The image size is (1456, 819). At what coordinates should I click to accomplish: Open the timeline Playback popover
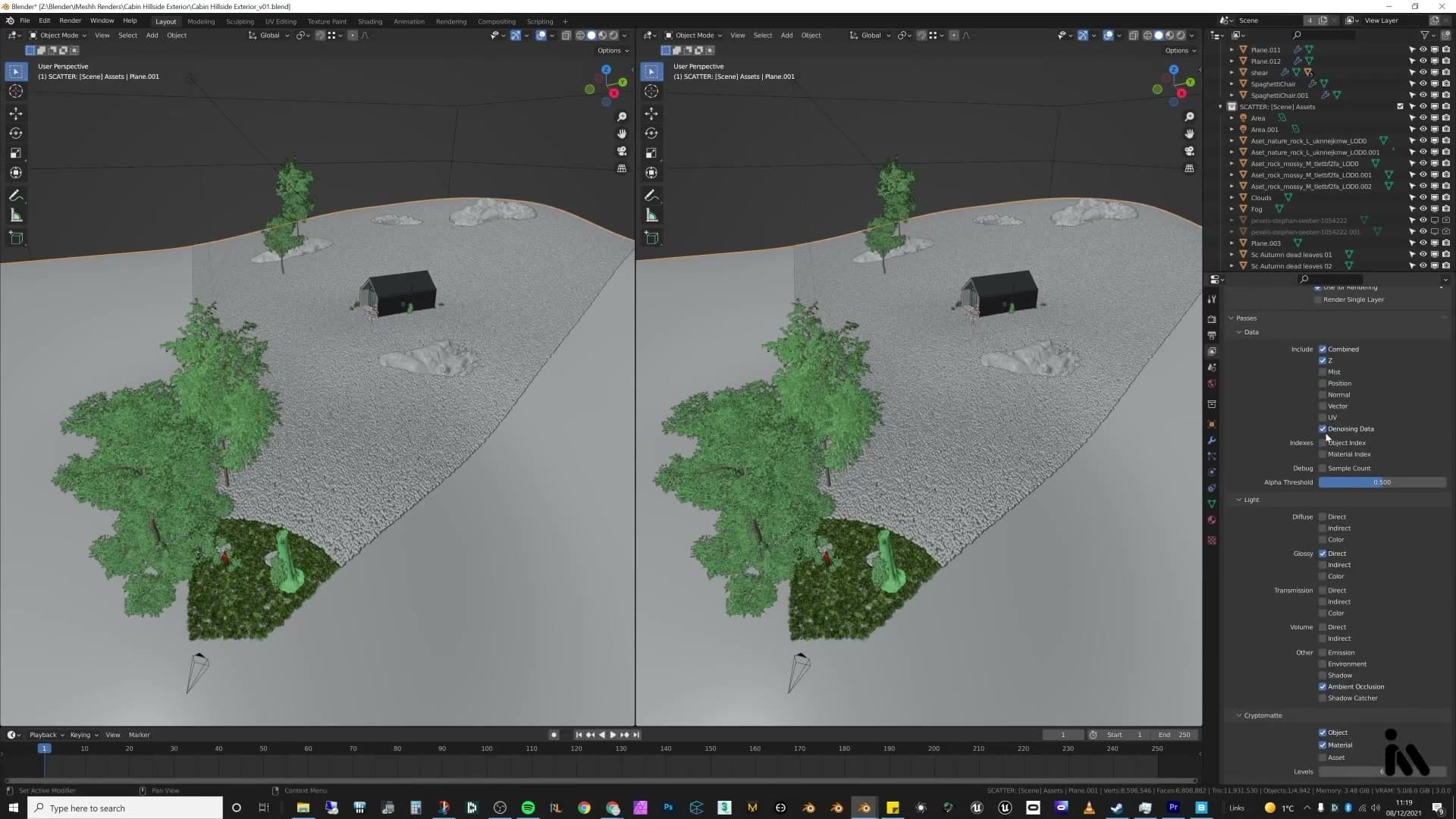[x=46, y=735]
